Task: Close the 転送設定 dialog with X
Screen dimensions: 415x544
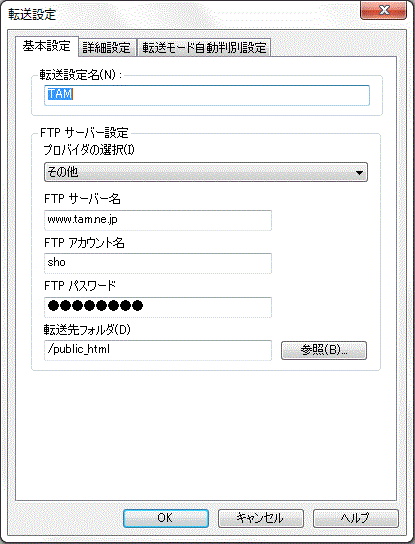Action: tap(383, 10)
